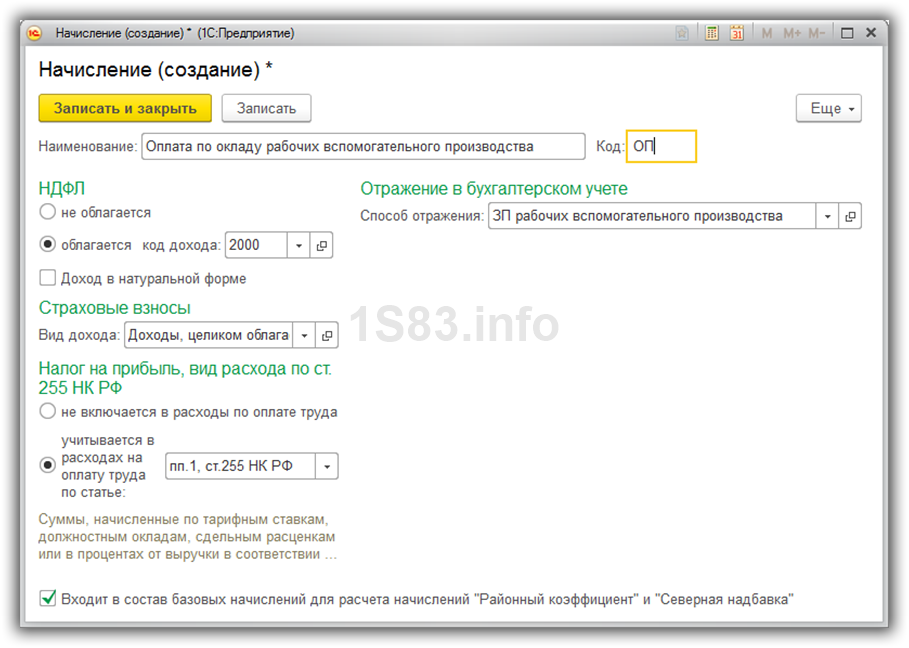The image size is (909, 648).
Task: Open the пп.1, ст.255 НК РФ dropdown
Action: click(326, 466)
